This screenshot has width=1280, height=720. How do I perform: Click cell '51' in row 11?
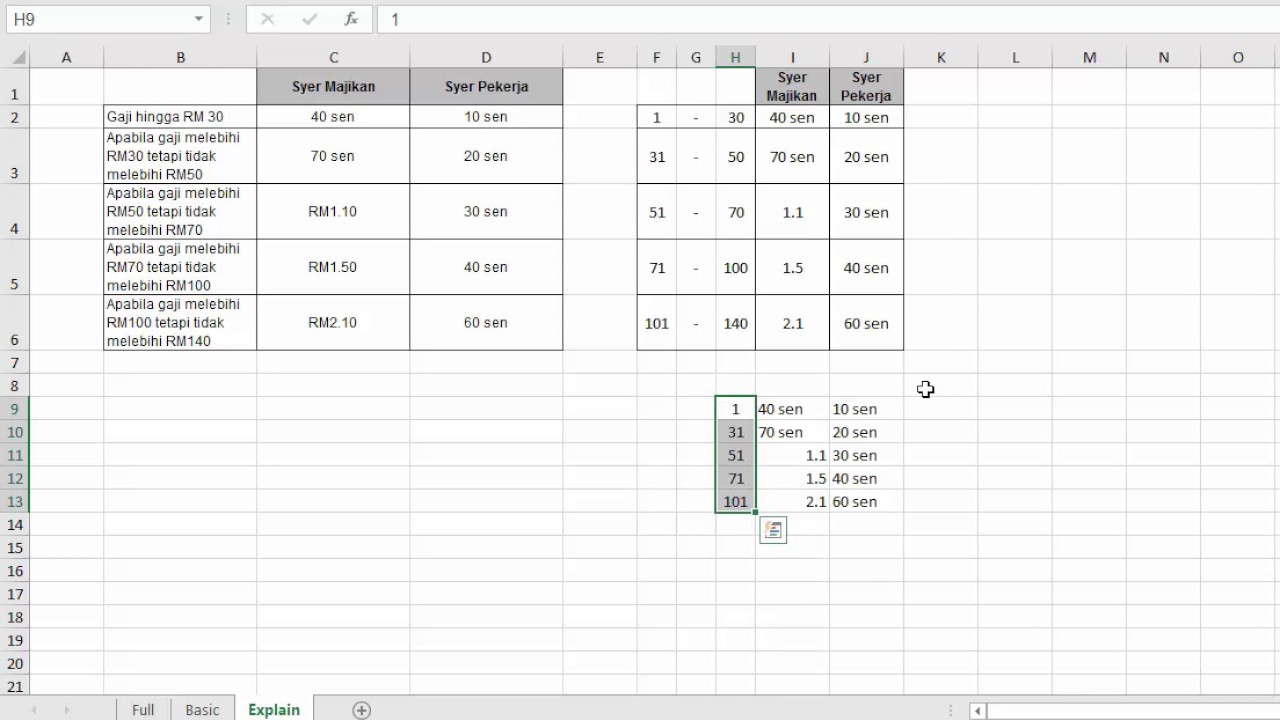pos(735,455)
